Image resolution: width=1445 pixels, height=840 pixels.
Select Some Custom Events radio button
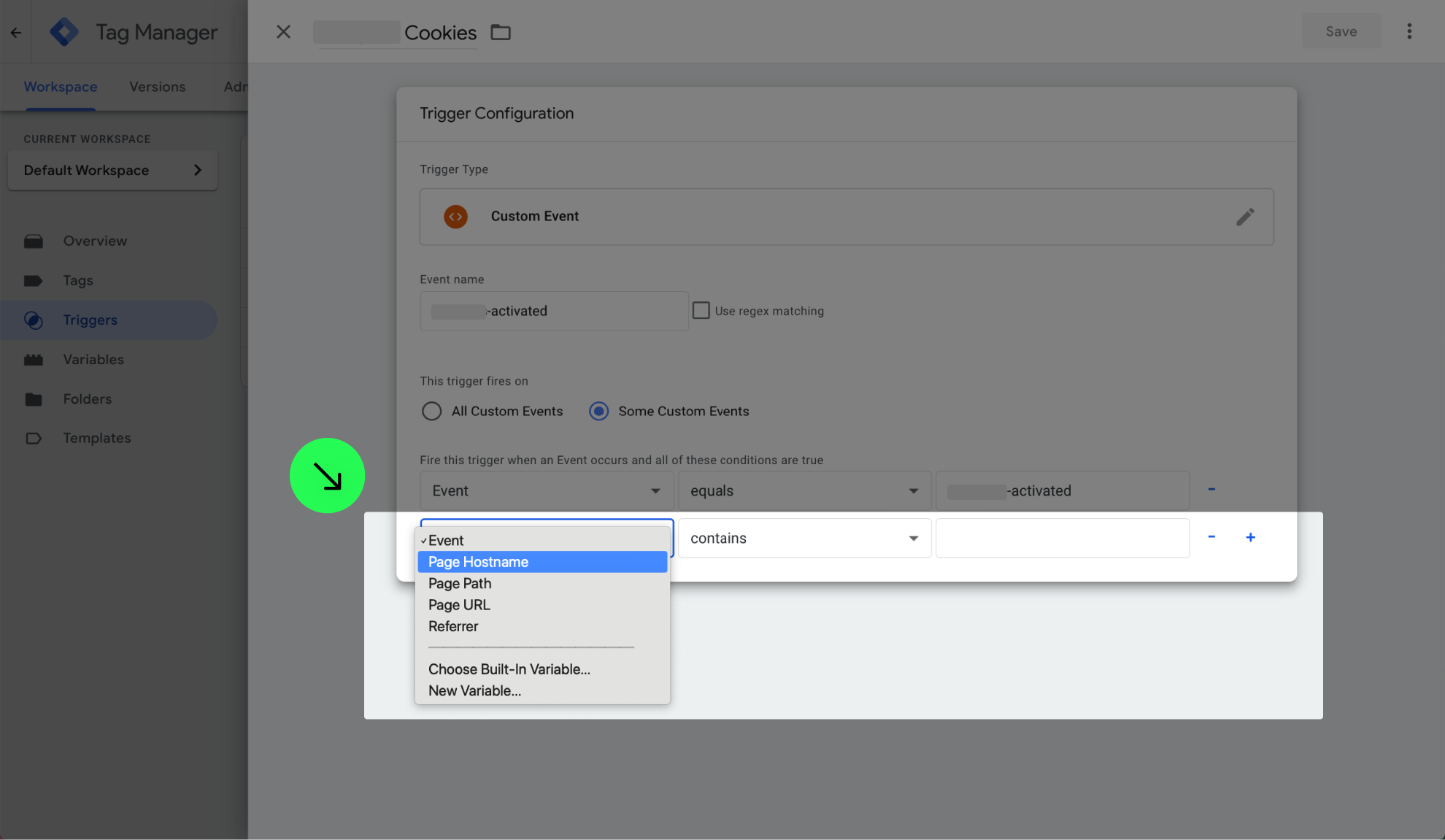point(599,411)
